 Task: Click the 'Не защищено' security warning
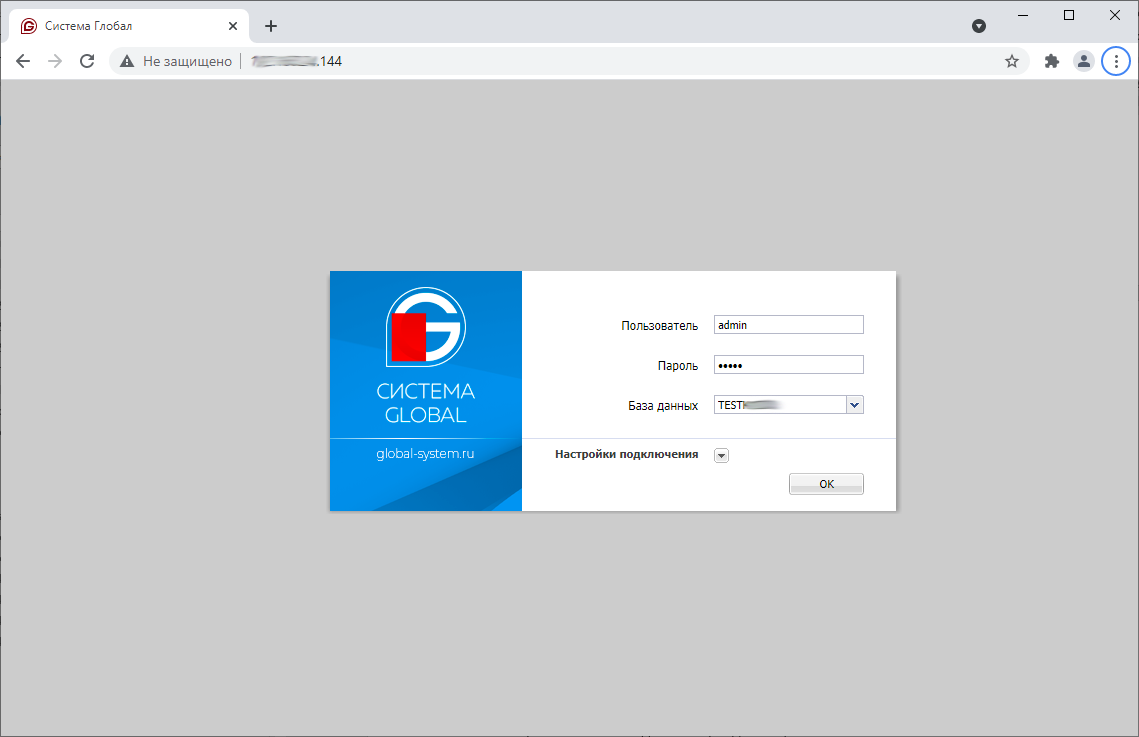(x=176, y=61)
